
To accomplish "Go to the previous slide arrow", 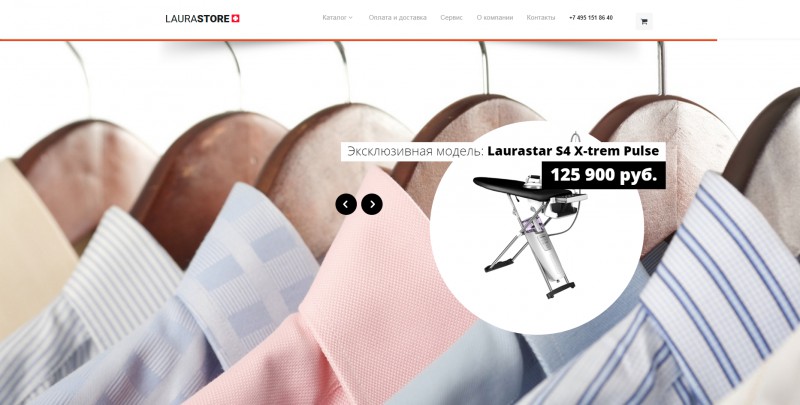I will [346, 205].
